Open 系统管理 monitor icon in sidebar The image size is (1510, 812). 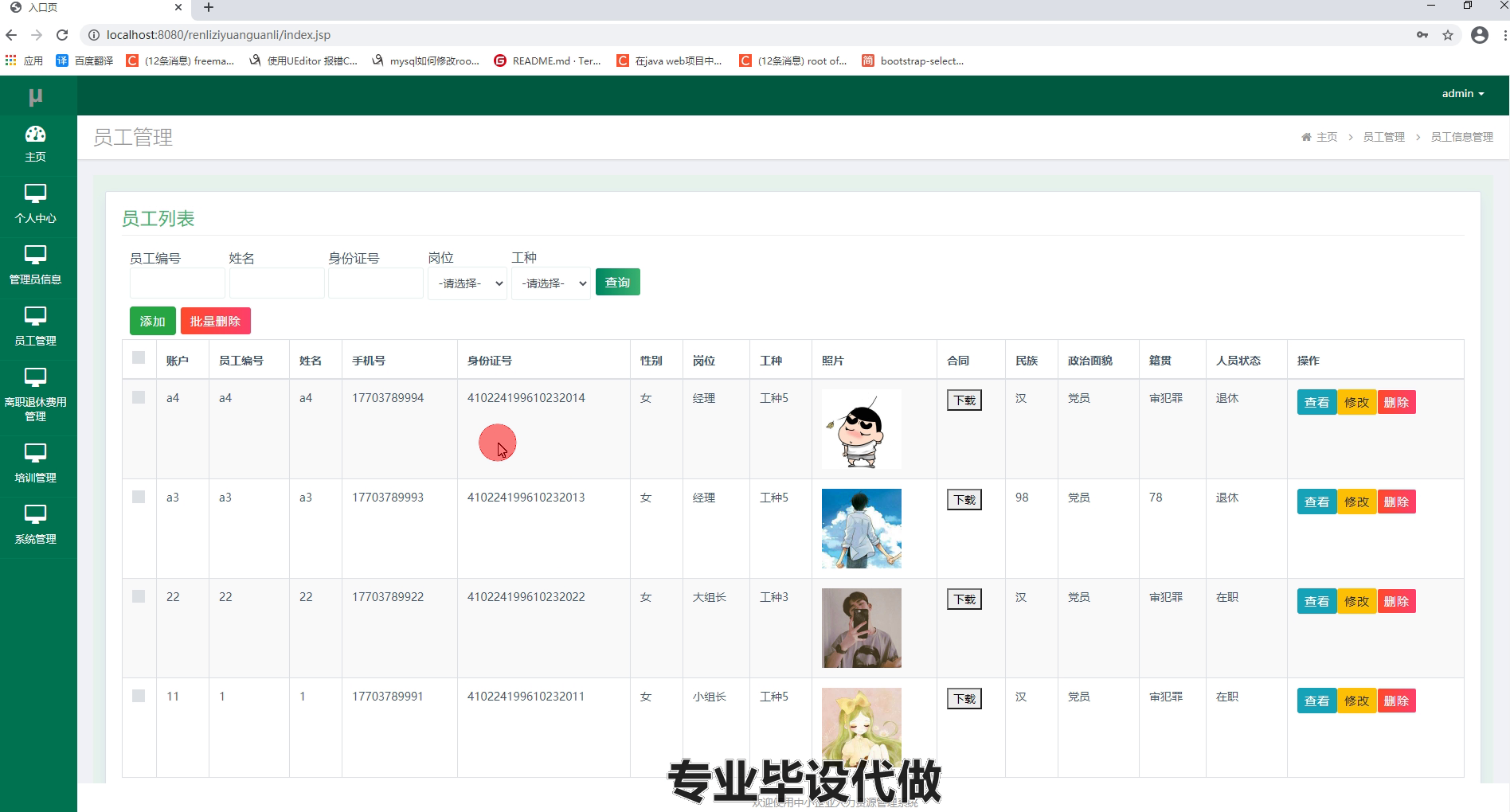click(x=35, y=514)
